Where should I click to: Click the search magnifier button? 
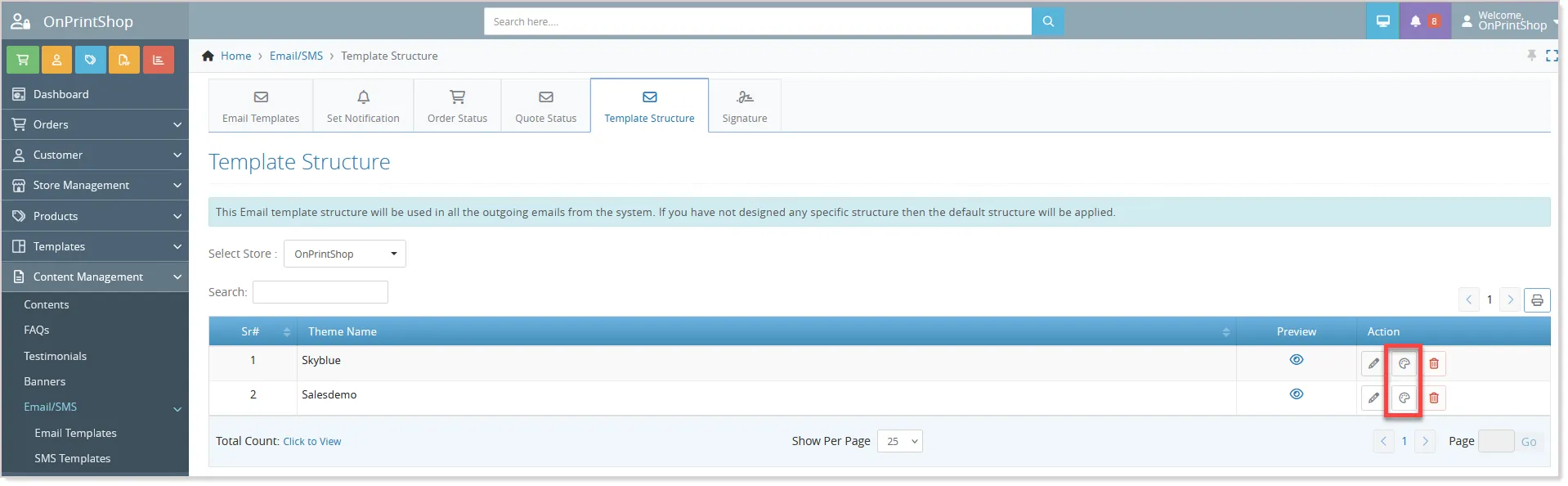click(1048, 22)
